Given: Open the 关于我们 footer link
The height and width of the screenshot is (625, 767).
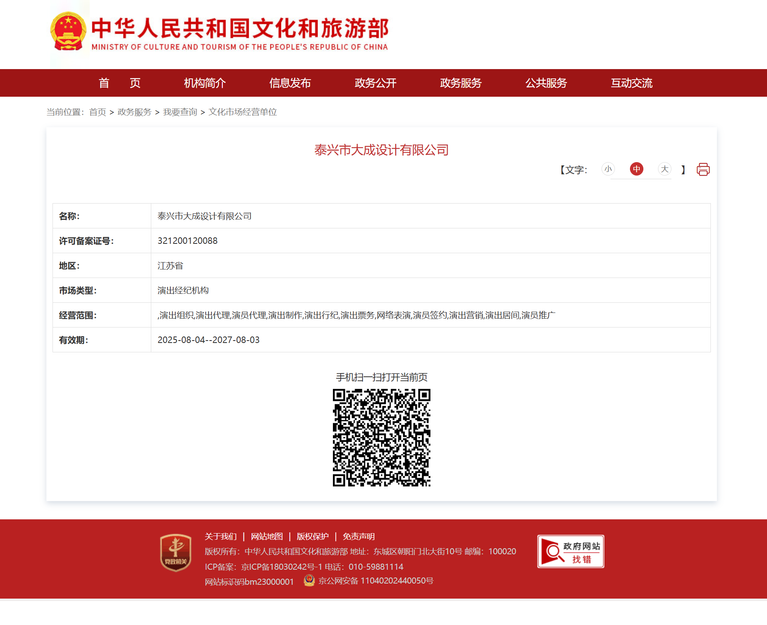Looking at the screenshot, I should [221, 536].
